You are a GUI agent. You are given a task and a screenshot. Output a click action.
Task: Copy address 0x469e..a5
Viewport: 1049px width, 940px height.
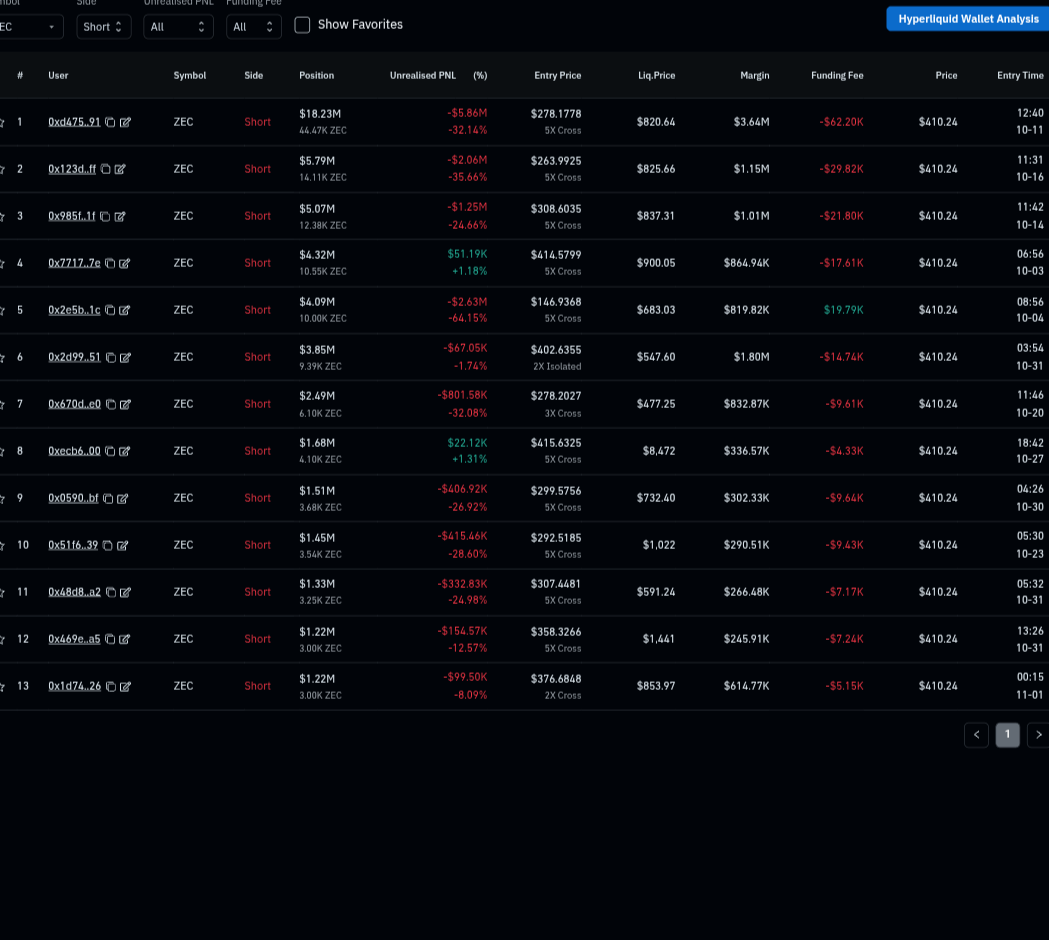[110, 639]
